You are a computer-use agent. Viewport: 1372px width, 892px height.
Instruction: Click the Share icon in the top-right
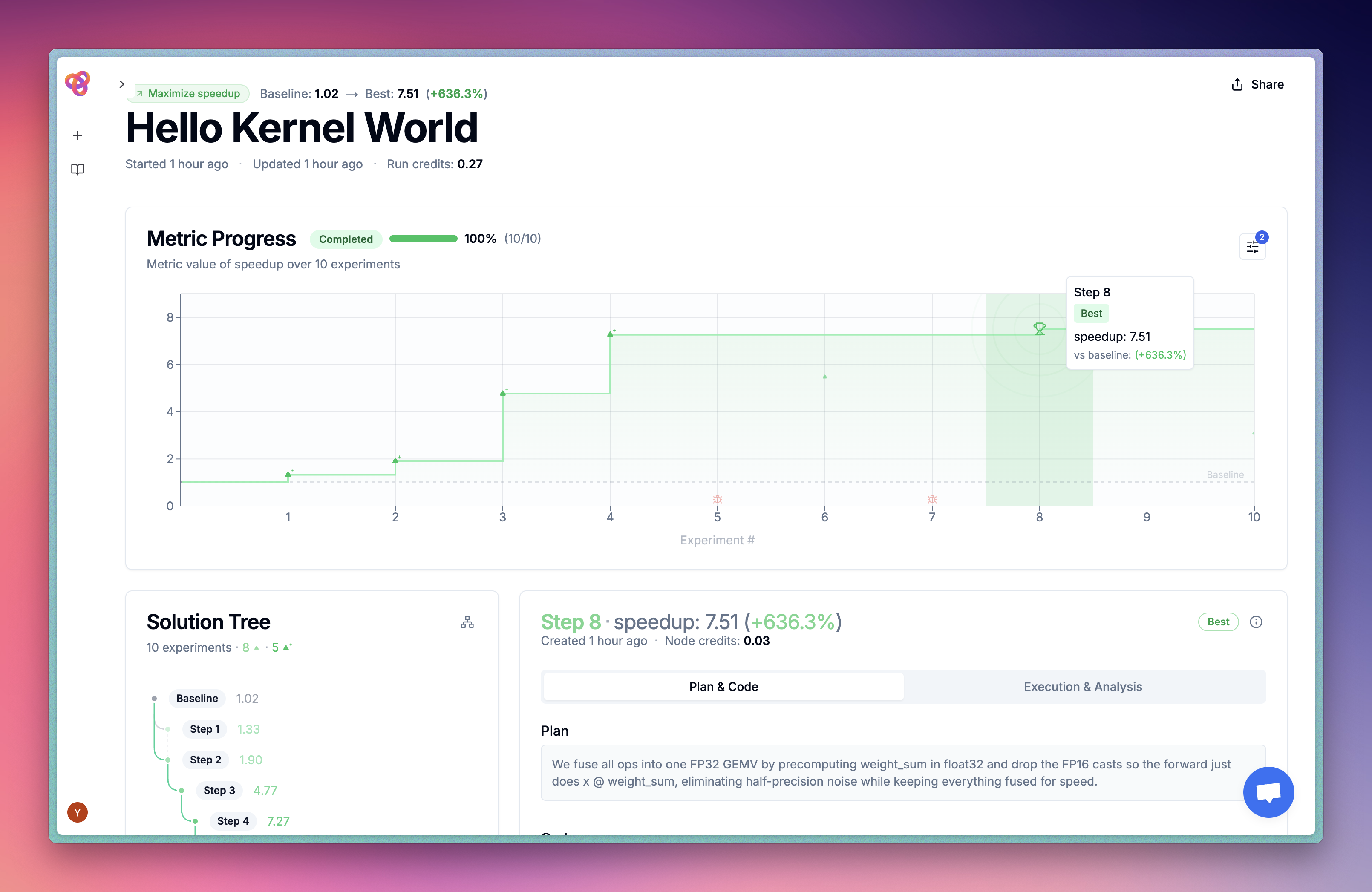tap(1237, 84)
